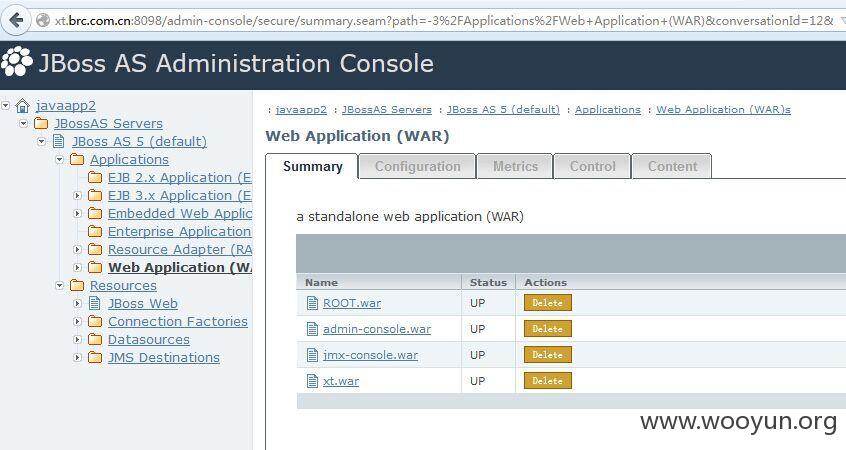Click folder icon beside JBossAS Servers
Image resolution: width=846 pixels, height=450 pixels.
[x=41, y=124]
